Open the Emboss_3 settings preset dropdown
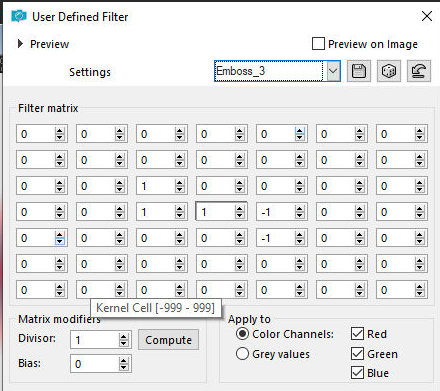Viewport: 440px width, 391px height. click(x=333, y=71)
